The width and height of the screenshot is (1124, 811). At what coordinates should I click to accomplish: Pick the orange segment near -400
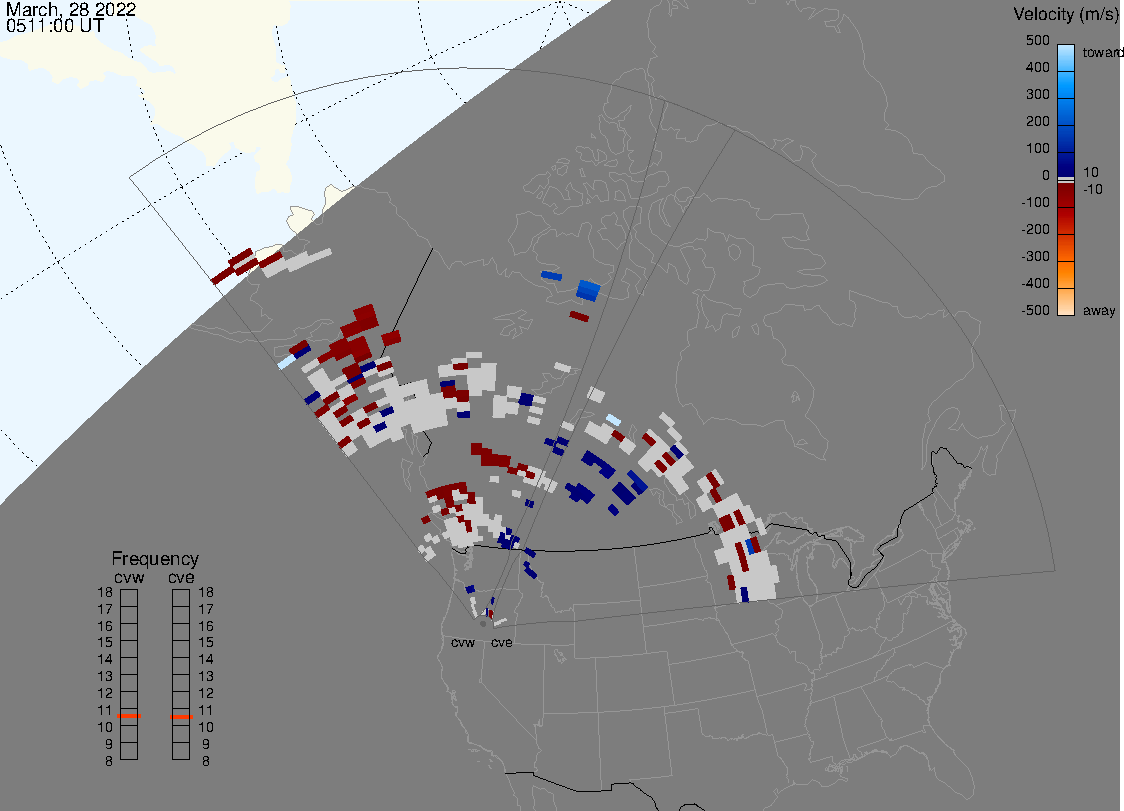[x=1066, y=274]
